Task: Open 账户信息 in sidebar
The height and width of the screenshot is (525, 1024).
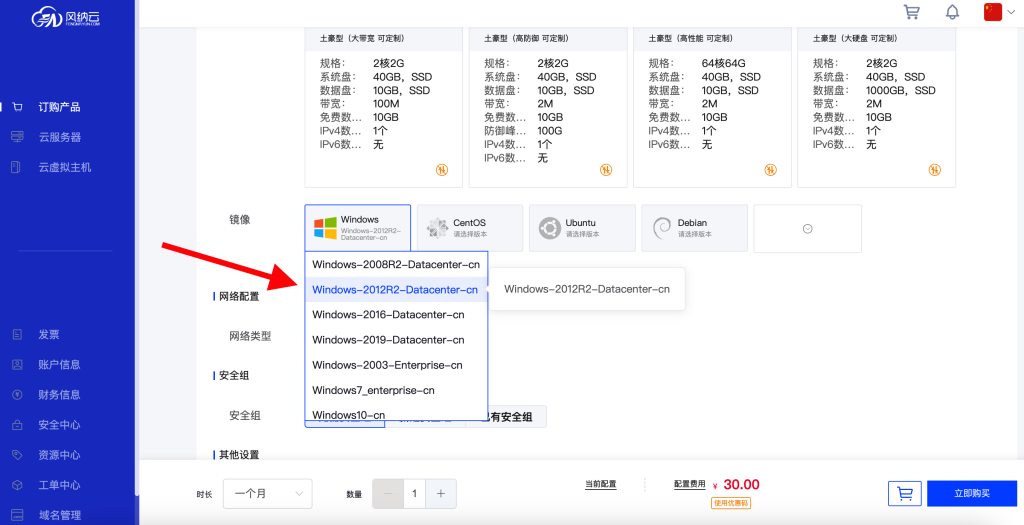Action: click(x=59, y=364)
